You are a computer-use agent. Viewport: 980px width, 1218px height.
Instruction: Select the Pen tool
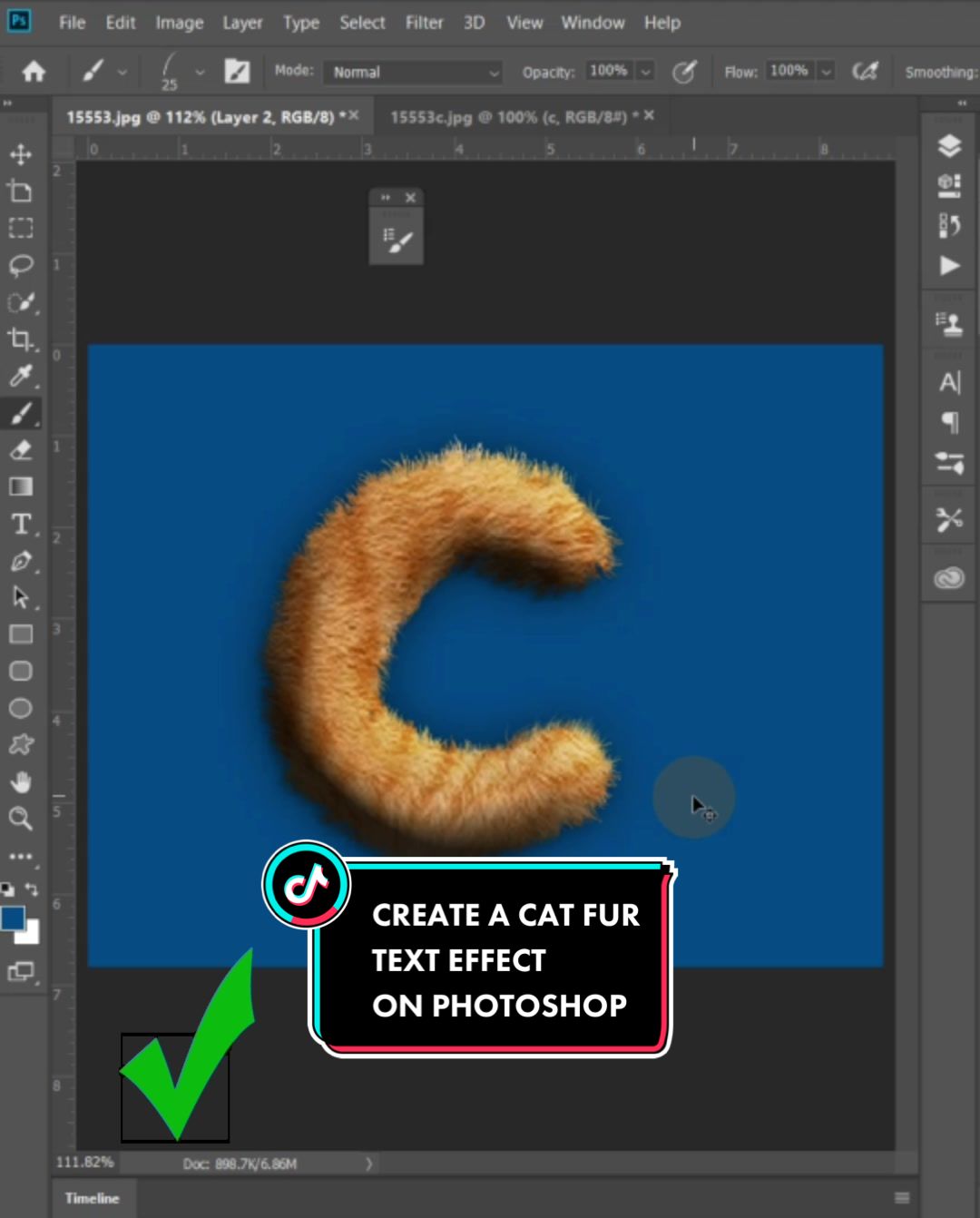[21, 561]
